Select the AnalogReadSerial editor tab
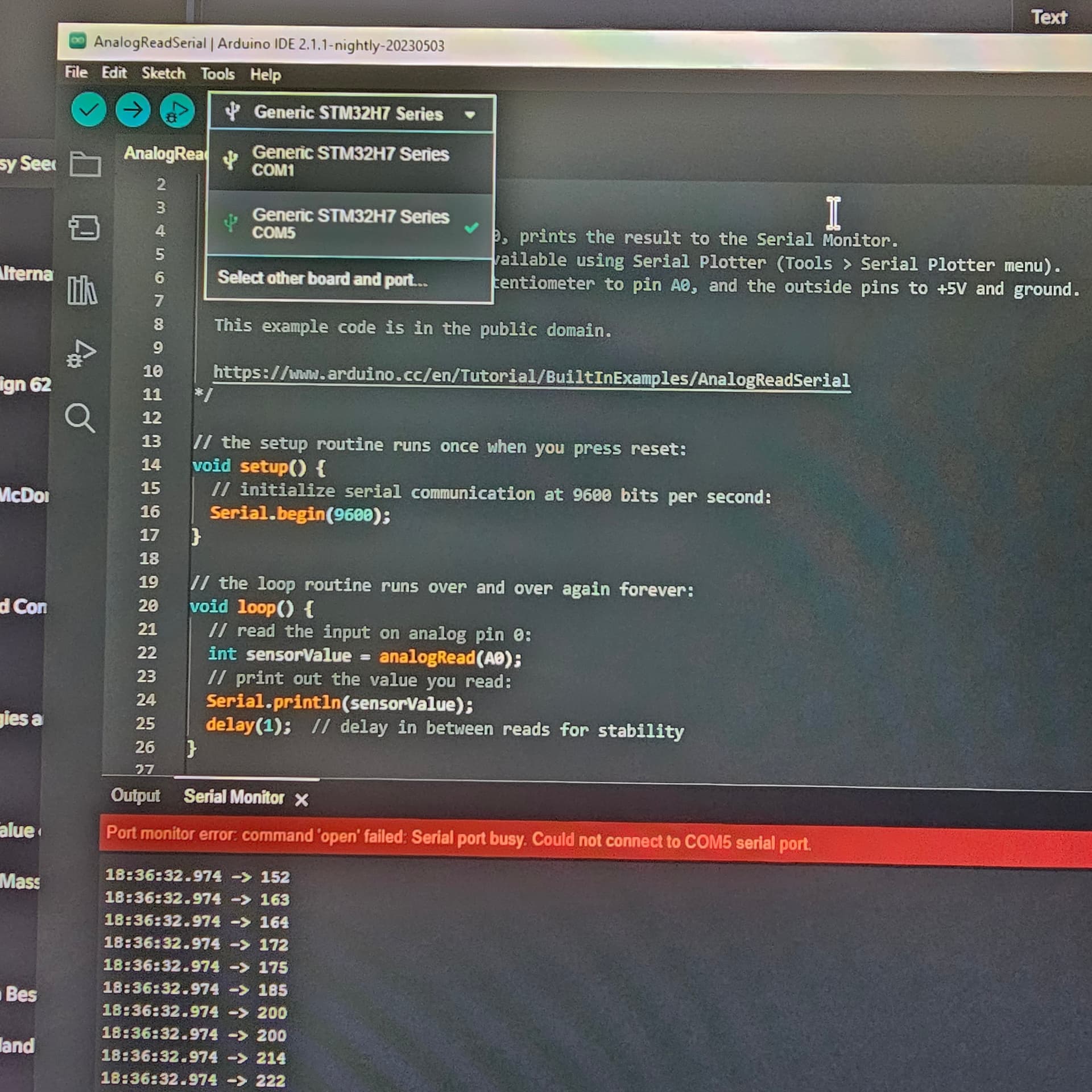The width and height of the screenshot is (1092, 1092). pos(166,153)
